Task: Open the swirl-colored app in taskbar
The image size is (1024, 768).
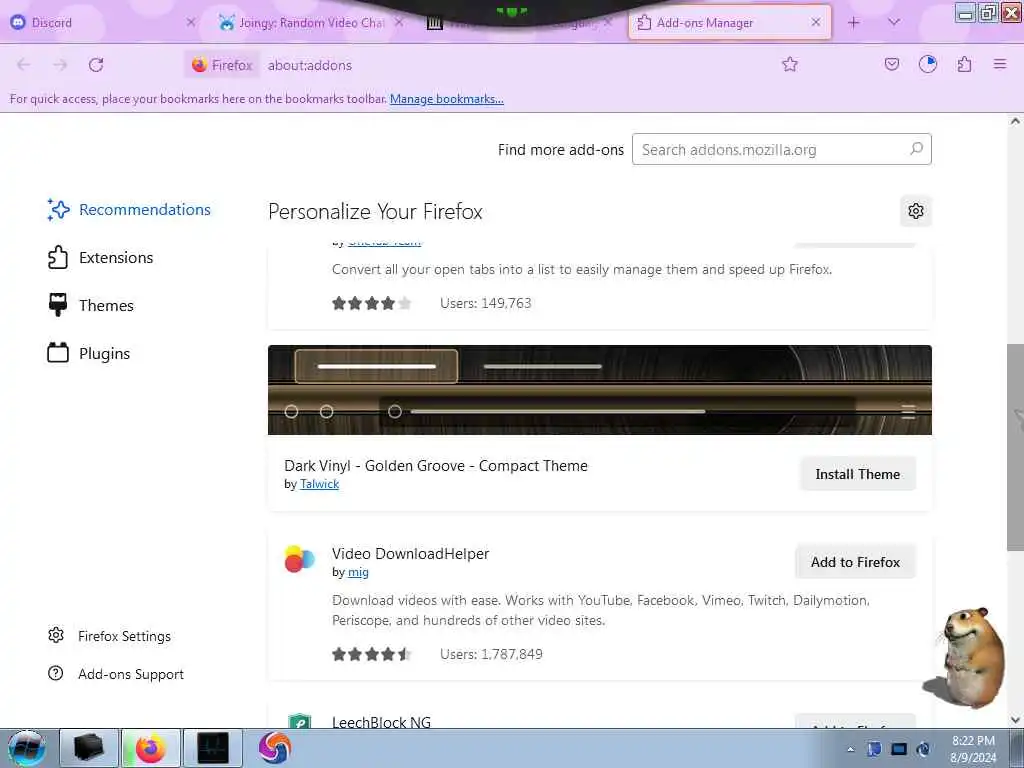Action: tap(274, 748)
